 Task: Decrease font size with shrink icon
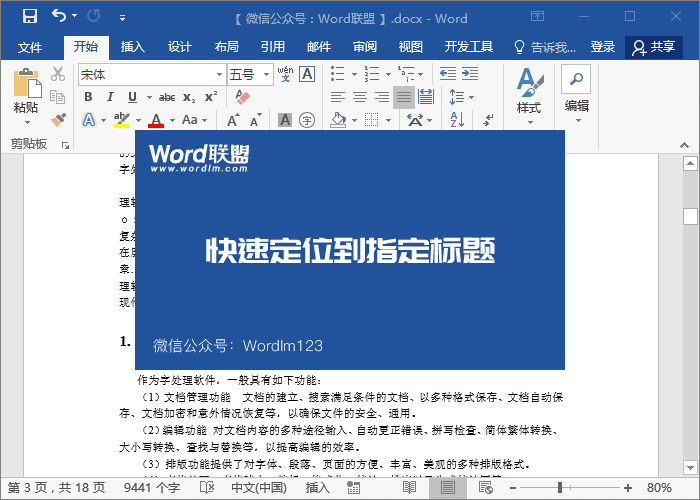coord(255,120)
